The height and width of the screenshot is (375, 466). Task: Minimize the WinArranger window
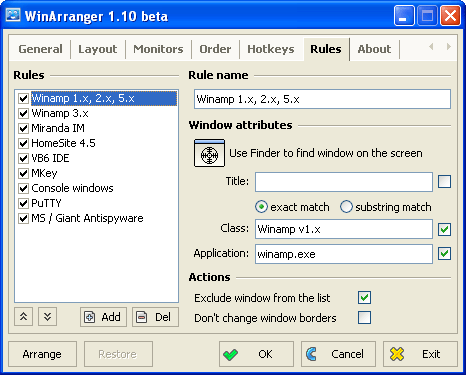click(403, 16)
